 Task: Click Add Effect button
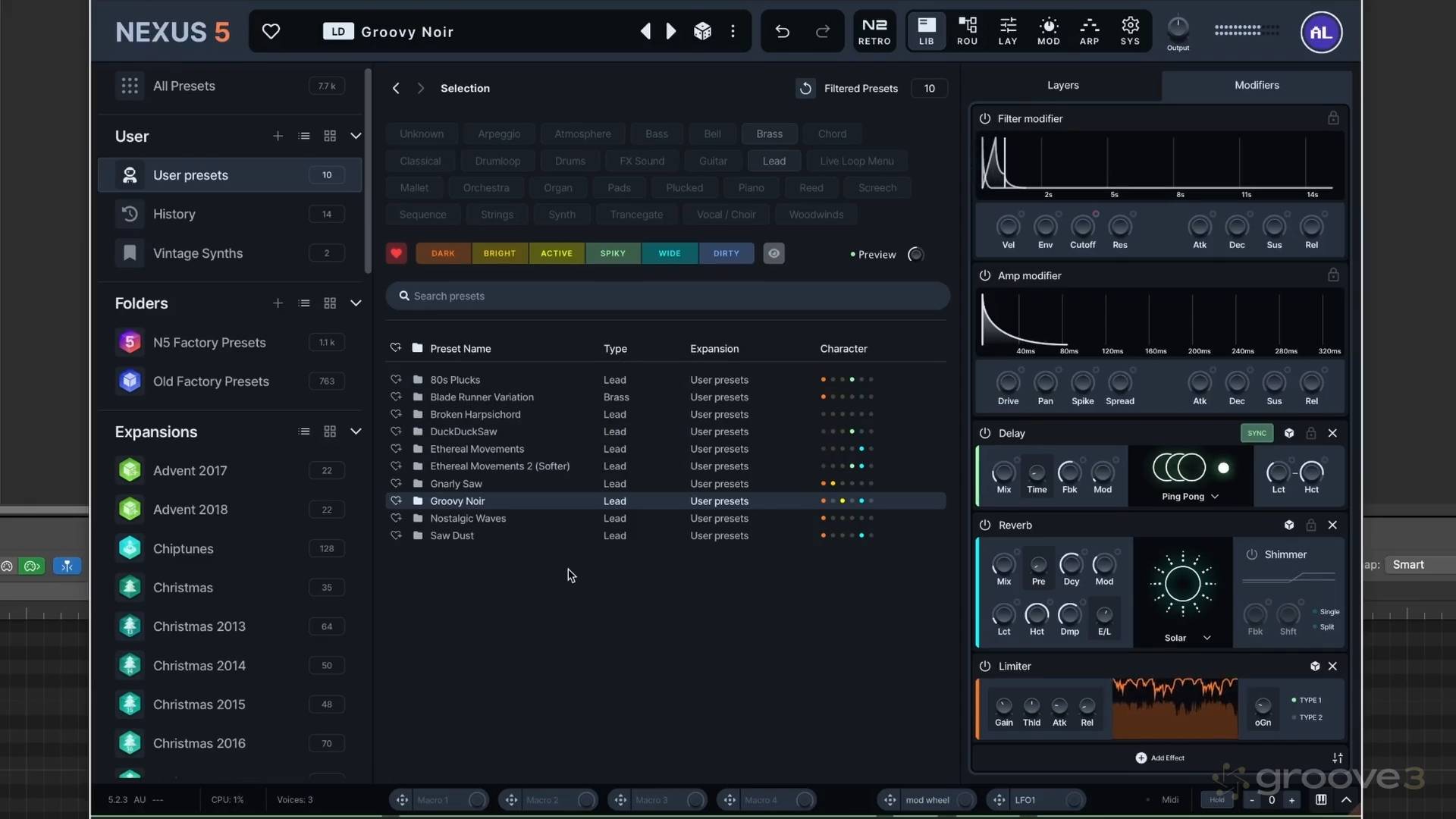pos(1159,758)
